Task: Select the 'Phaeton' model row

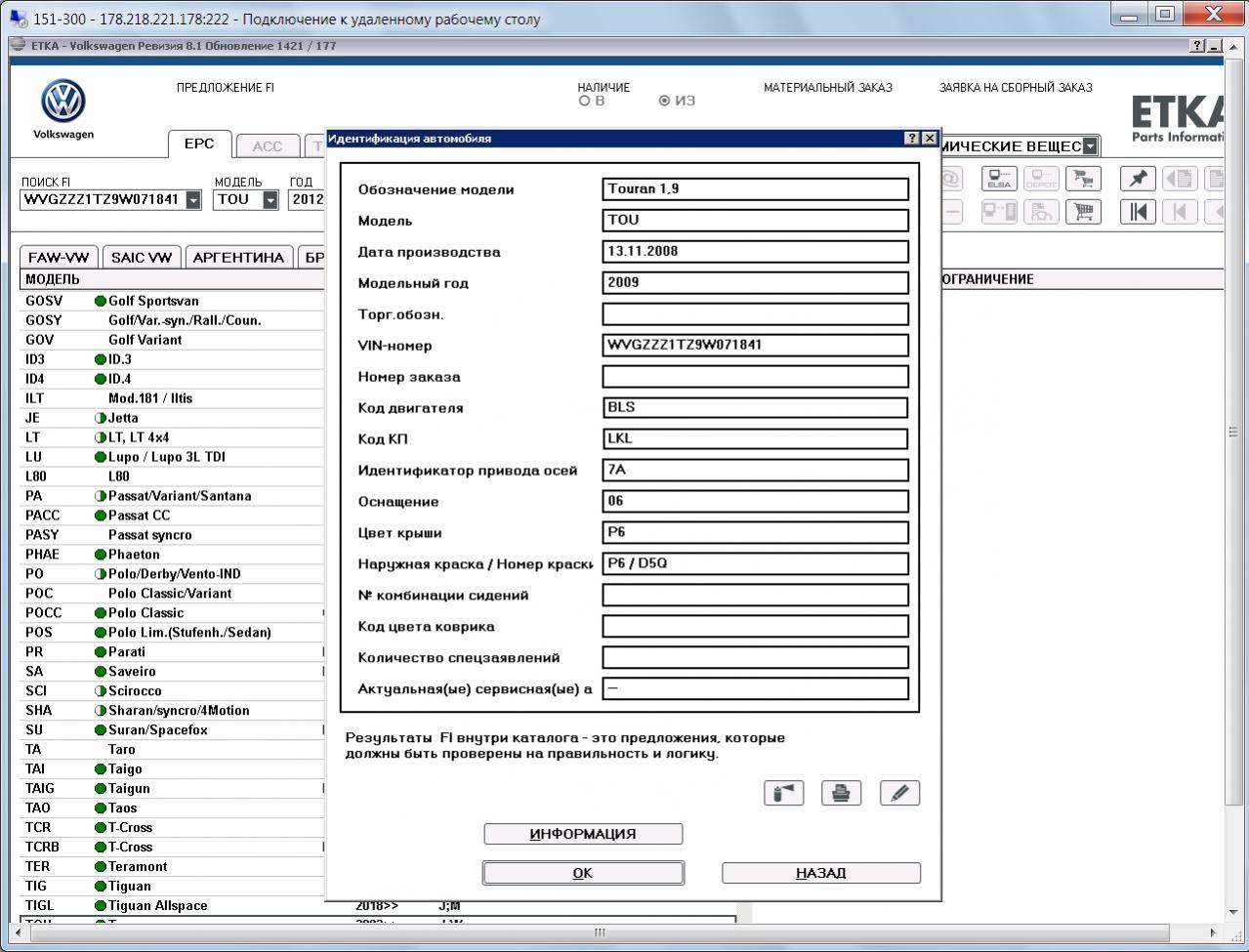Action: tap(172, 555)
